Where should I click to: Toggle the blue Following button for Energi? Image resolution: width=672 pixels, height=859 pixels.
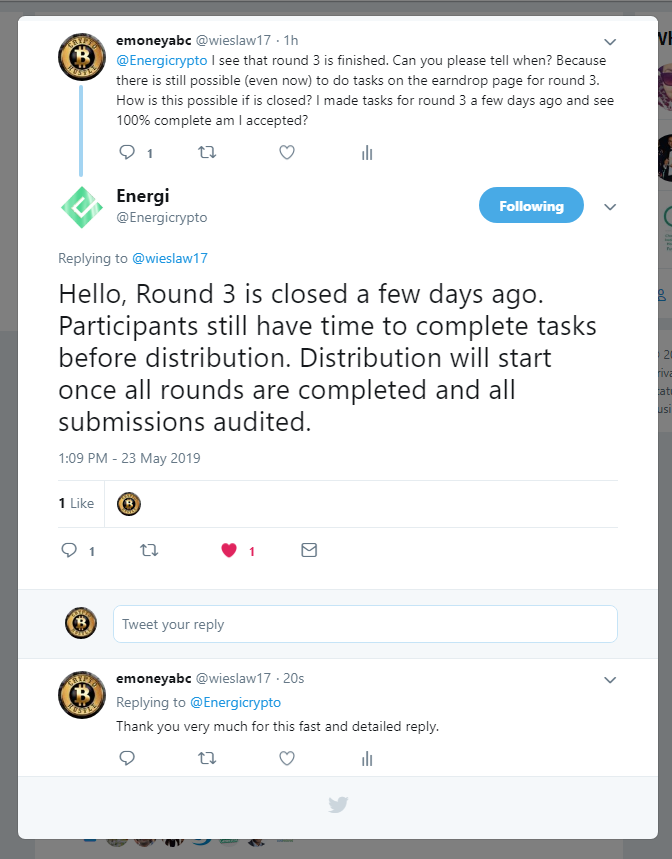tap(531, 205)
